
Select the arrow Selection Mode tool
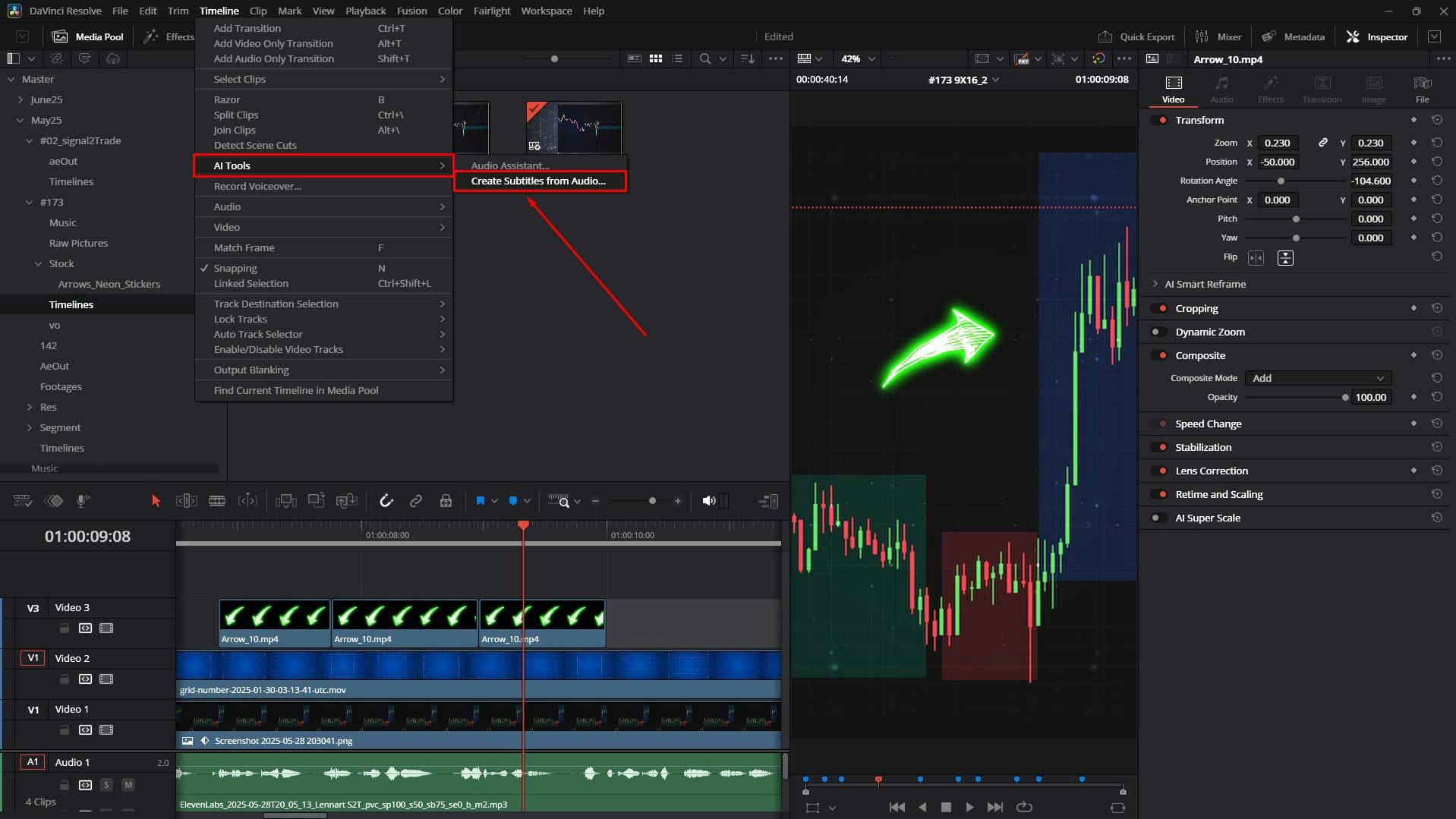point(156,501)
